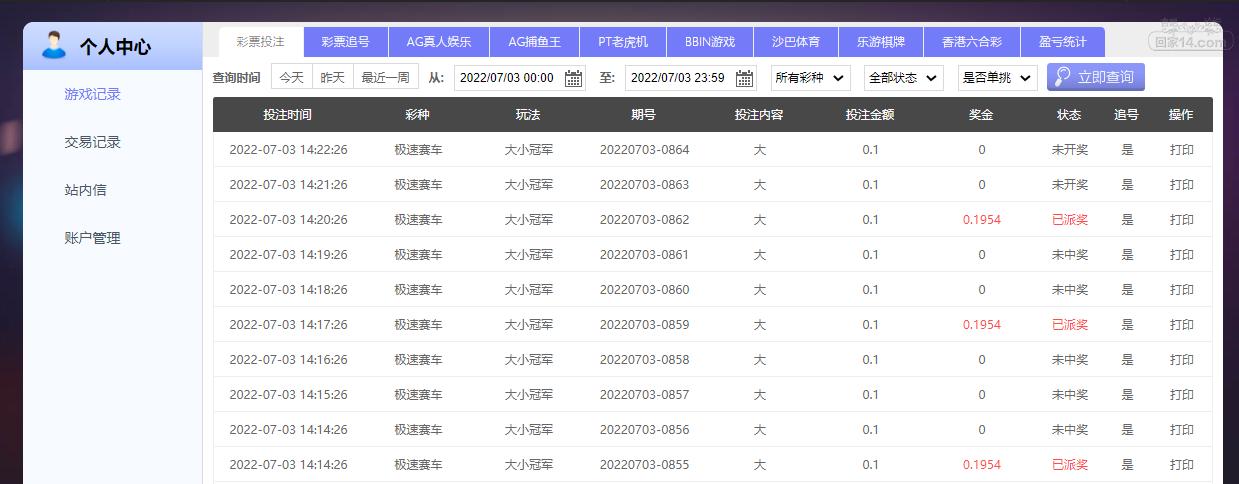Screen dimensions: 1239x484
Task: Open the 香港六合彩 tab
Action: click(x=972, y=42)
